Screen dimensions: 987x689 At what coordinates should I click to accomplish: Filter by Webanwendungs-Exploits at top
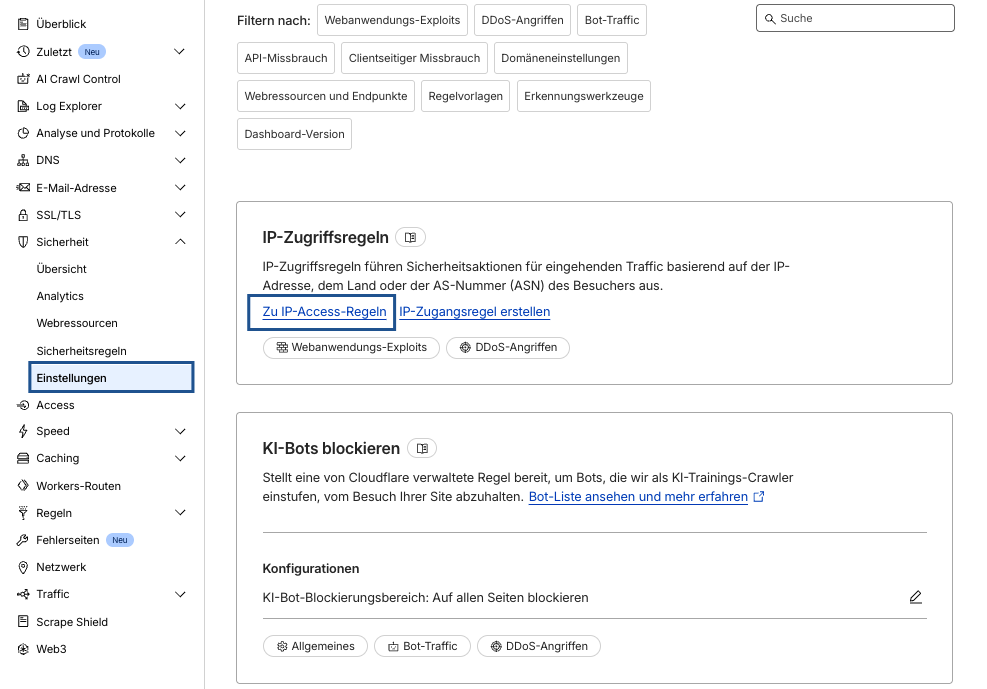[x=392, y=20]
